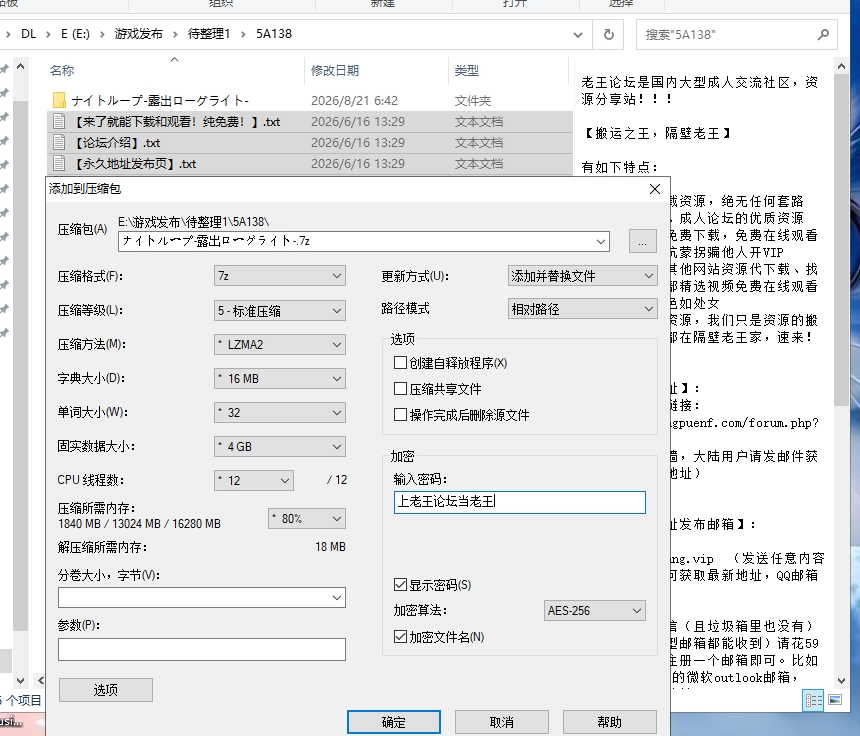
Task: Open 字典大小 dropdown showing 16 MB
Action: tap(280, 378)
